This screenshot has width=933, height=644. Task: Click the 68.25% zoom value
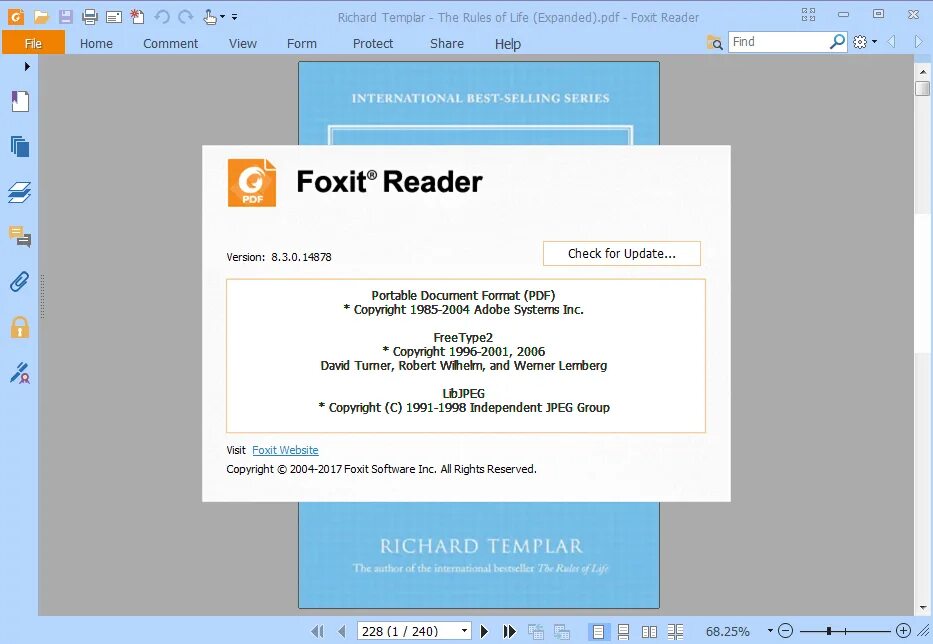click(727, 631)
